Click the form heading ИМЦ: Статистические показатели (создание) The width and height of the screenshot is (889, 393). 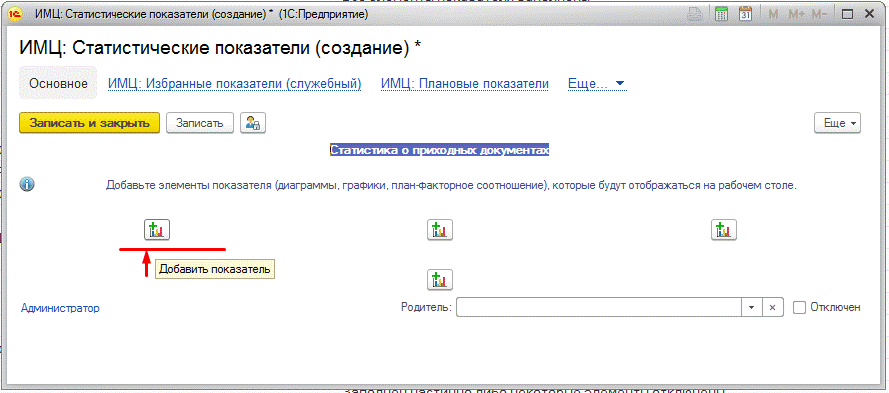click(x=221, y=48)
